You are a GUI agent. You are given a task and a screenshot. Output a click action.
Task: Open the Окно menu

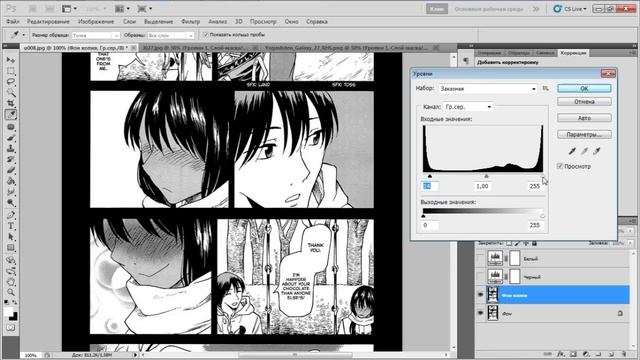pos(291,22)
